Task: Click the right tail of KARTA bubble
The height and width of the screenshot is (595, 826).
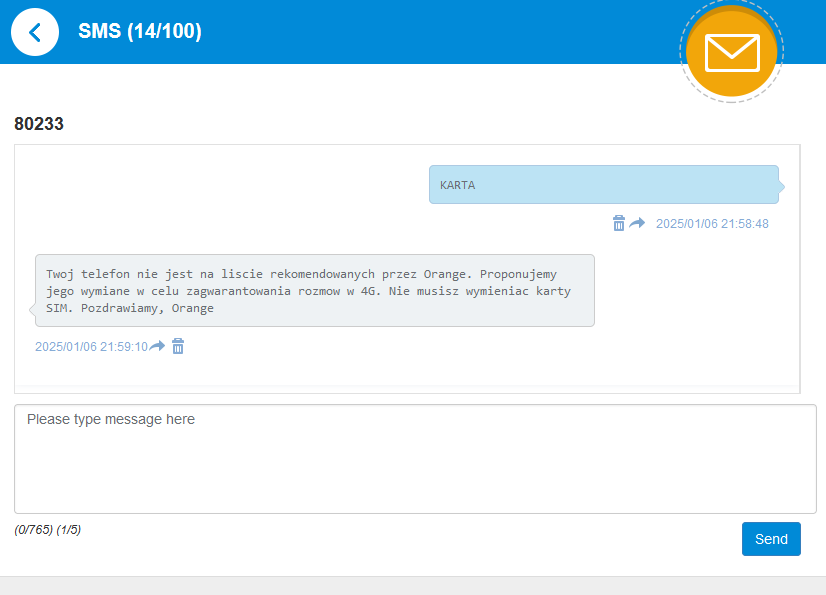Action: coord(781,186)
